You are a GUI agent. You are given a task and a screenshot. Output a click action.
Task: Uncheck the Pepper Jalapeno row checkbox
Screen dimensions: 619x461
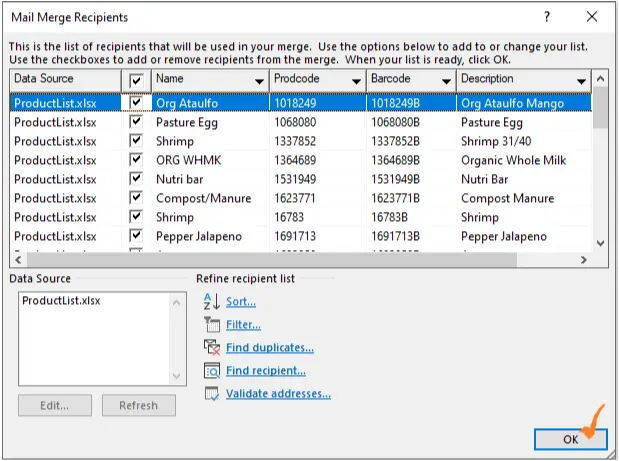tap(136, 235)
